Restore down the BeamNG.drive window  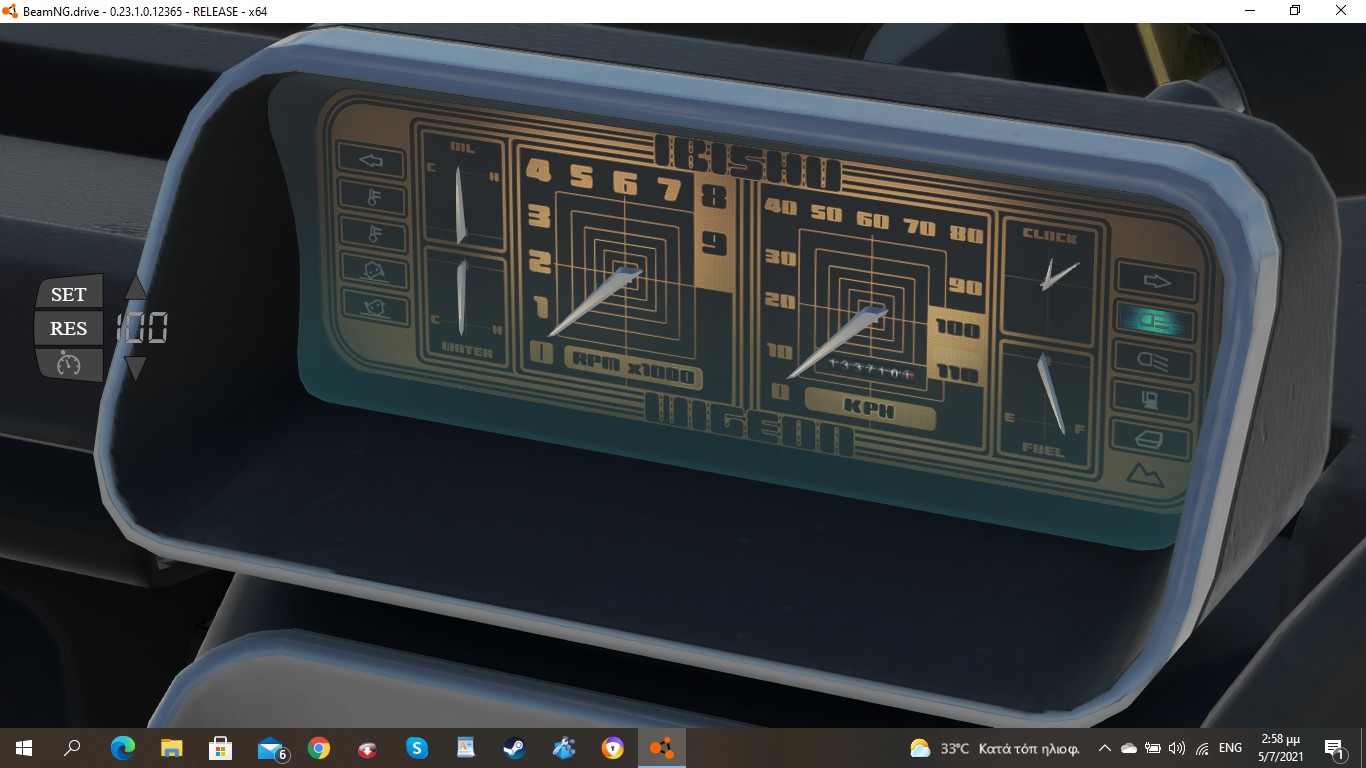pyautogui.click(x=1296, y=10)
